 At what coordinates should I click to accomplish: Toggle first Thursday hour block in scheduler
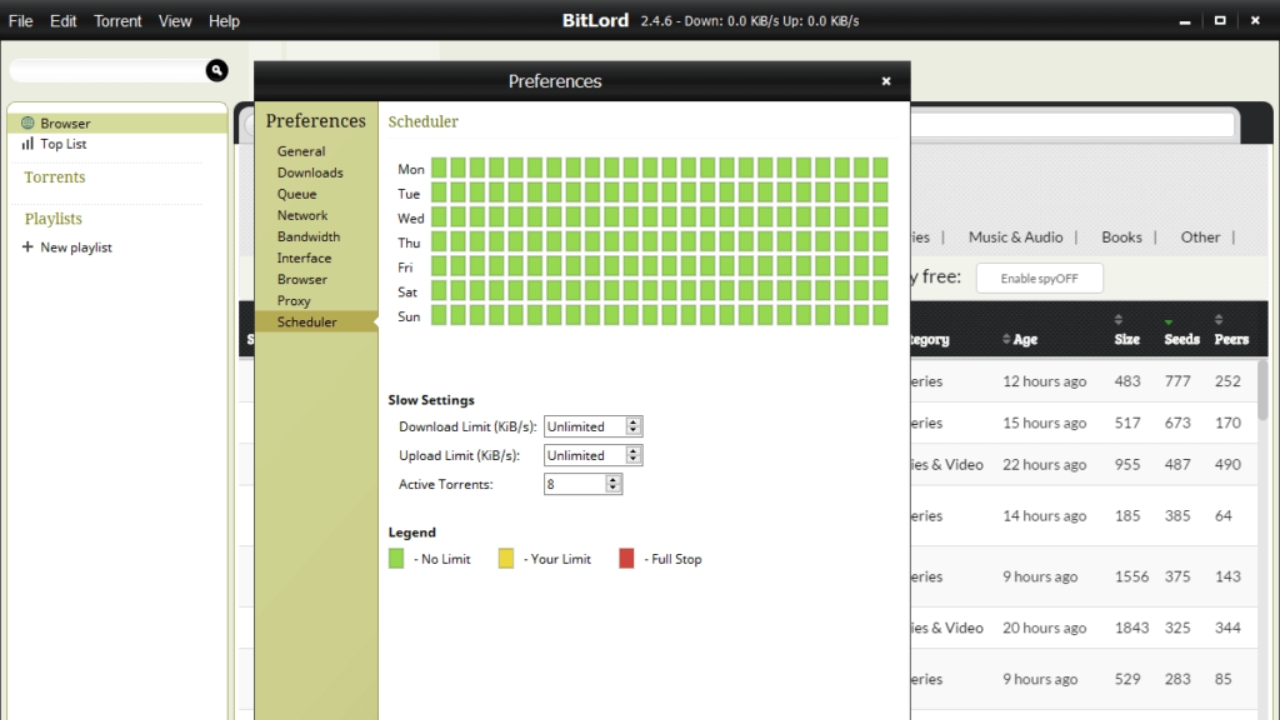[x=439, y=241]
